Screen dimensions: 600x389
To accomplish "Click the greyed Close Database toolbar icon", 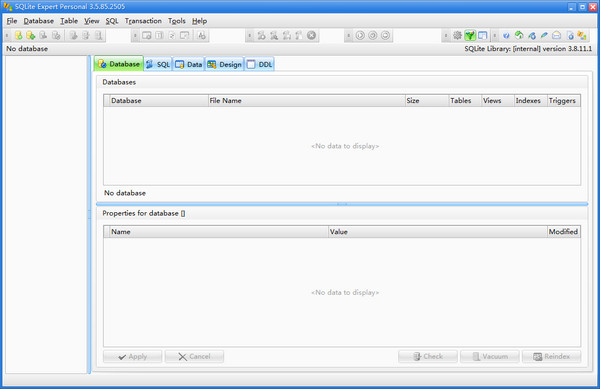I will [x=44, y=36].
